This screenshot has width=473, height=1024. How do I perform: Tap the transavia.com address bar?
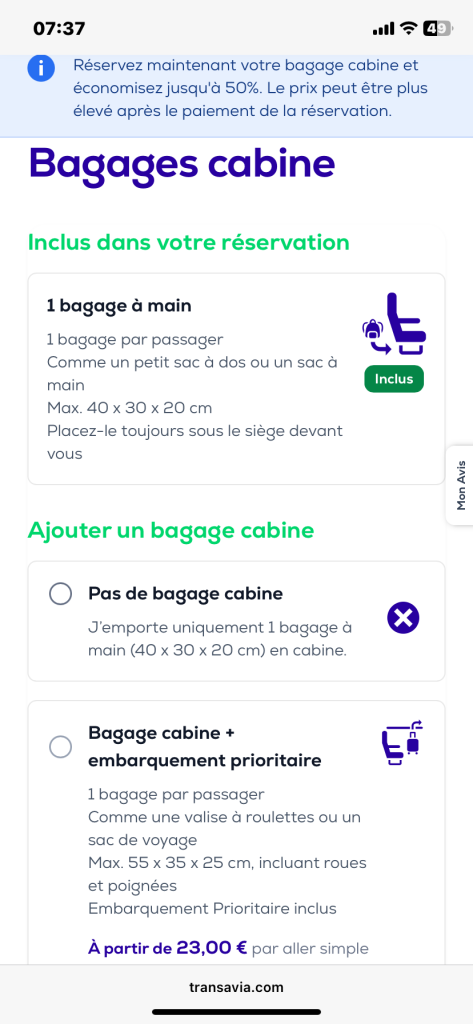(236, 987)
